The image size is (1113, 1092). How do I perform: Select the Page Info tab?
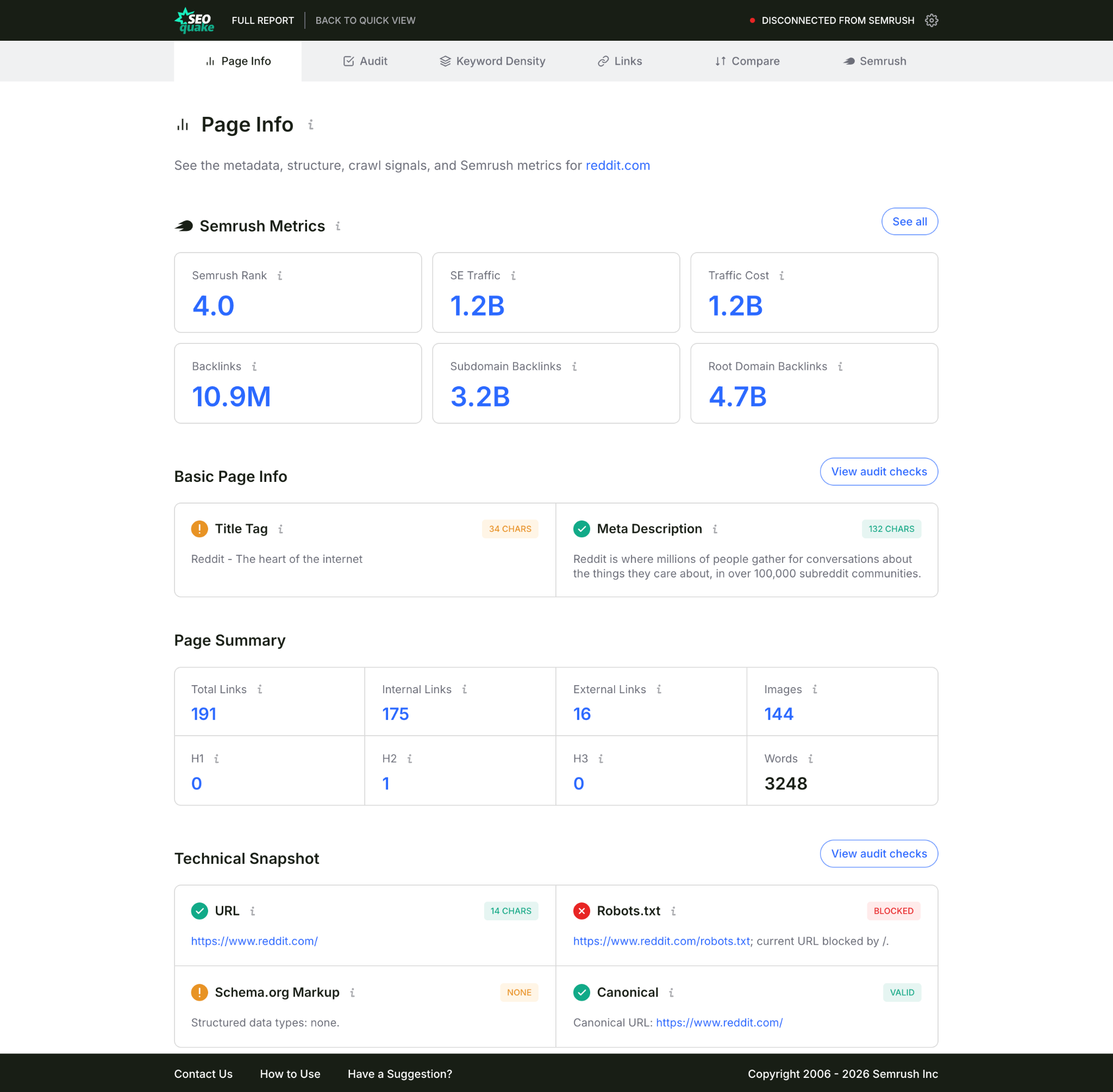[237, 61]
